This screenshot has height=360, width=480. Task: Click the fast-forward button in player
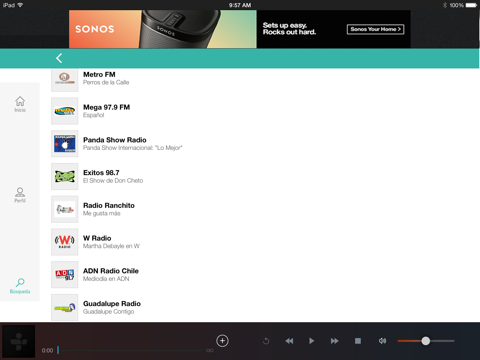[334, 341]
